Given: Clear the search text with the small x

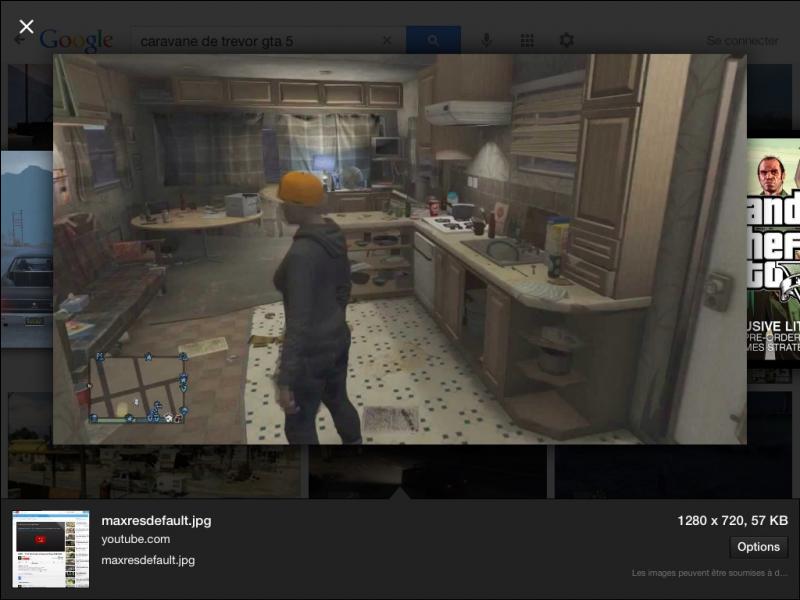Looking at the screenshot, I should [x=387, y=40].
